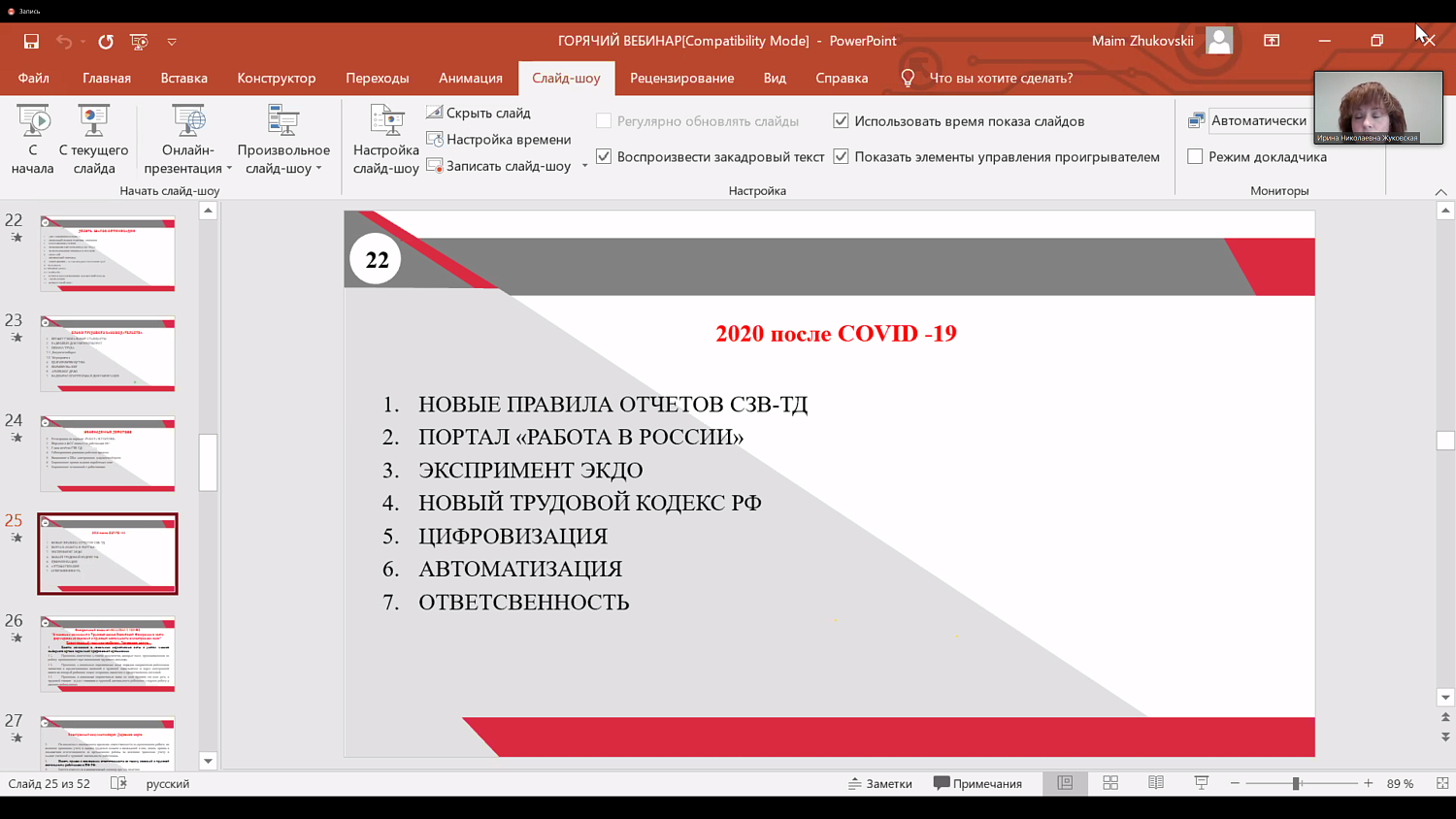Start Slide Show from status bar icon
This screenshot has height=819, width=1456.
1201,783
